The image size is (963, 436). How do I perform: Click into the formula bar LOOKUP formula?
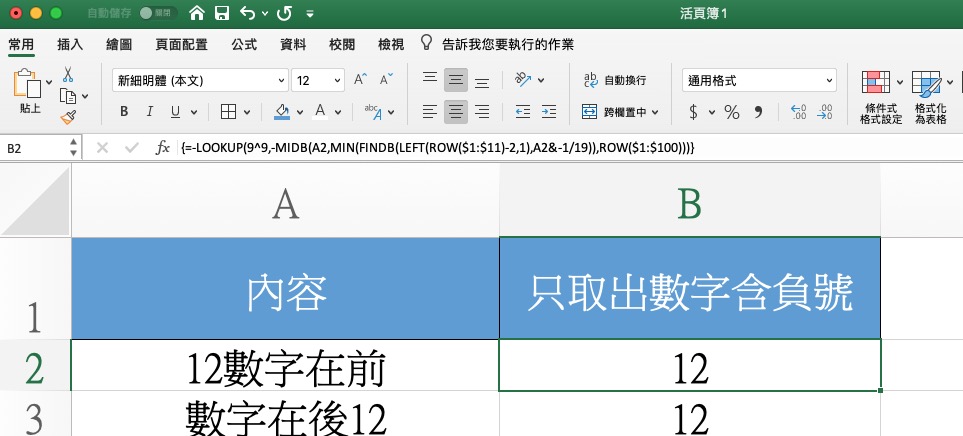pos(438,148)
